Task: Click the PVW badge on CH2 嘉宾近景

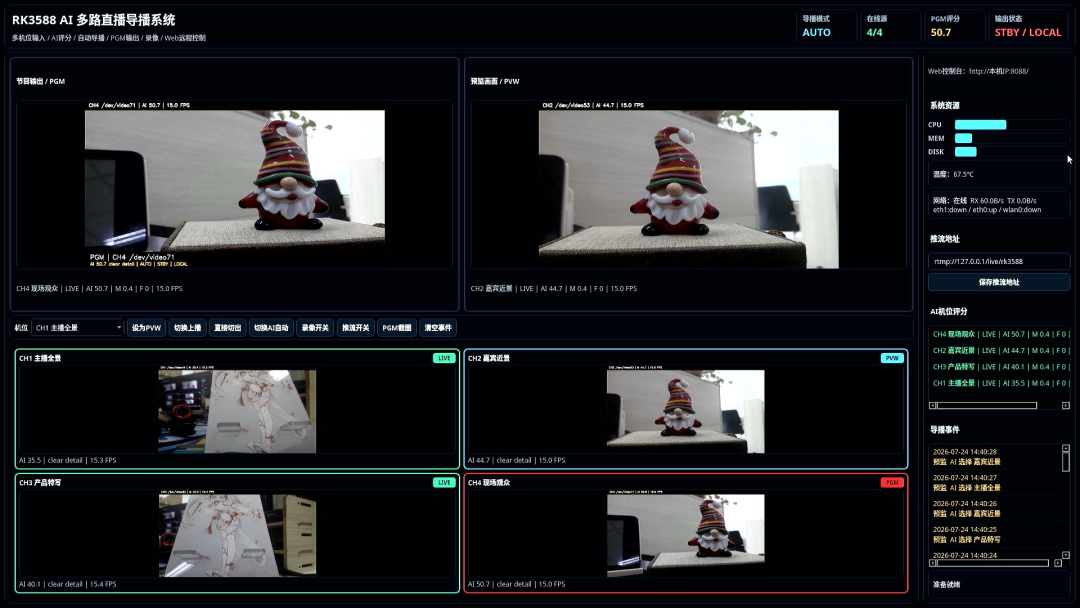Action: tap(892, 358)
